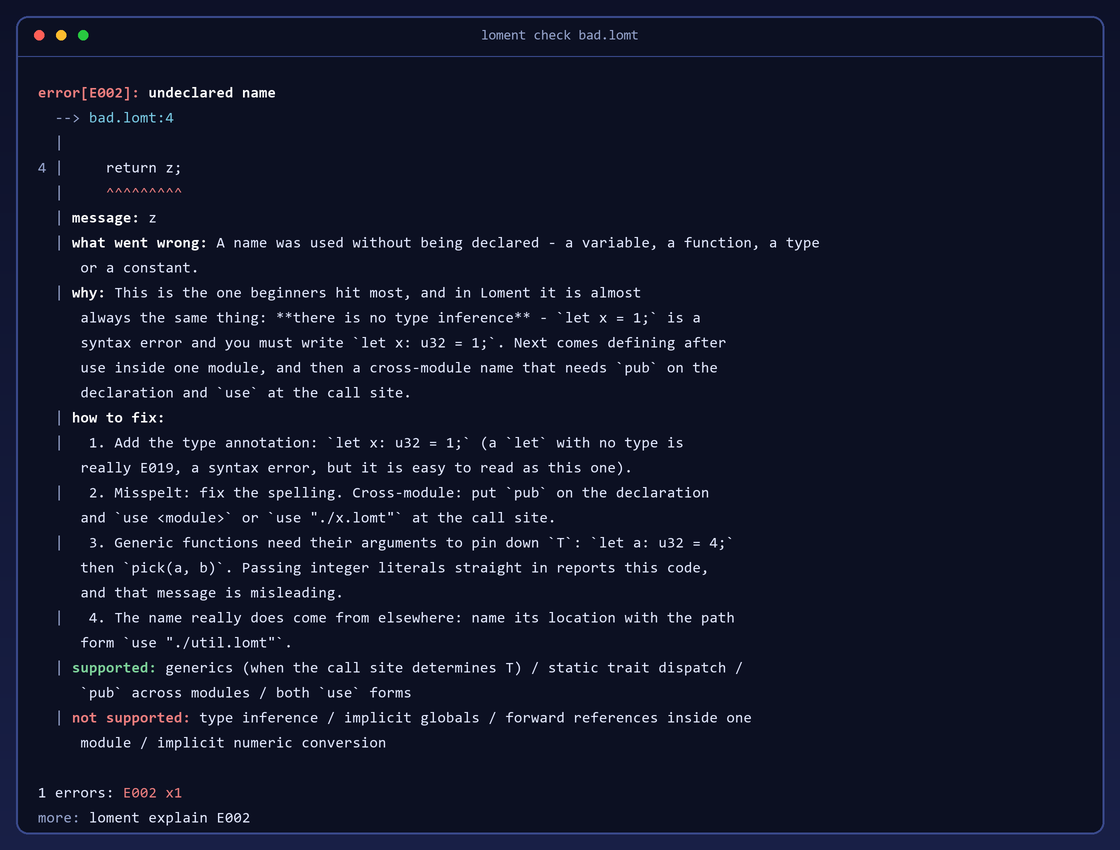Image resolution: width=1120 pixels, height=850 pixels.
Task: Click the text 'or a constant.'
Action: click(x=139, y=268)
